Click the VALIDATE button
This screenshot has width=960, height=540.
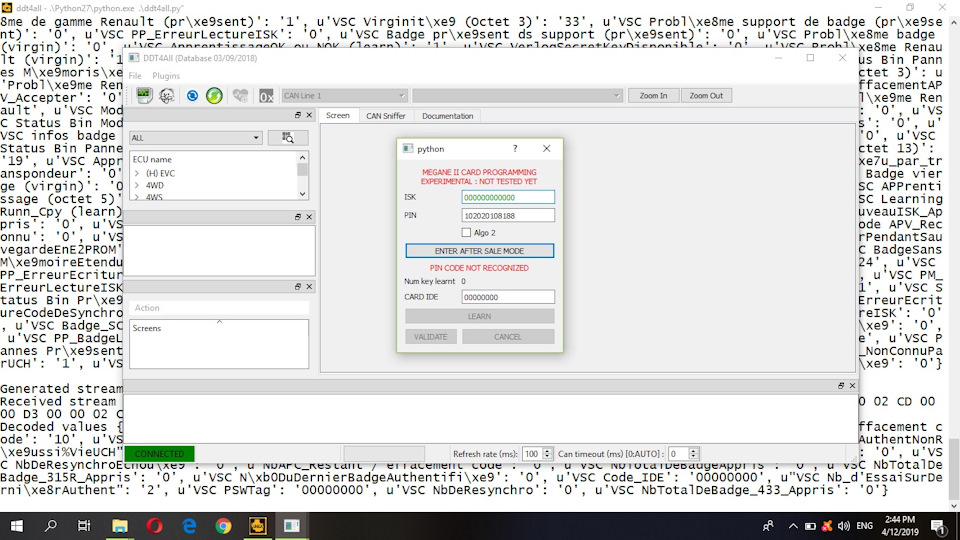[430, 337]
